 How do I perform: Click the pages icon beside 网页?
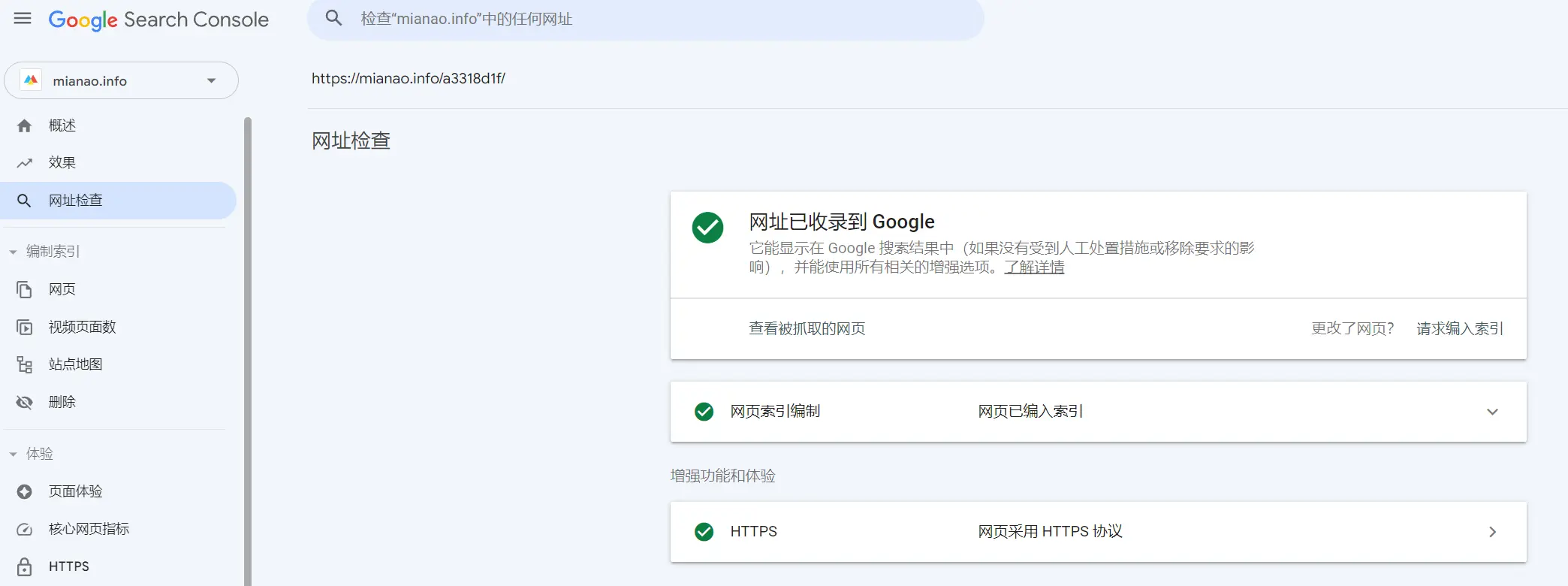click(24, 289)
